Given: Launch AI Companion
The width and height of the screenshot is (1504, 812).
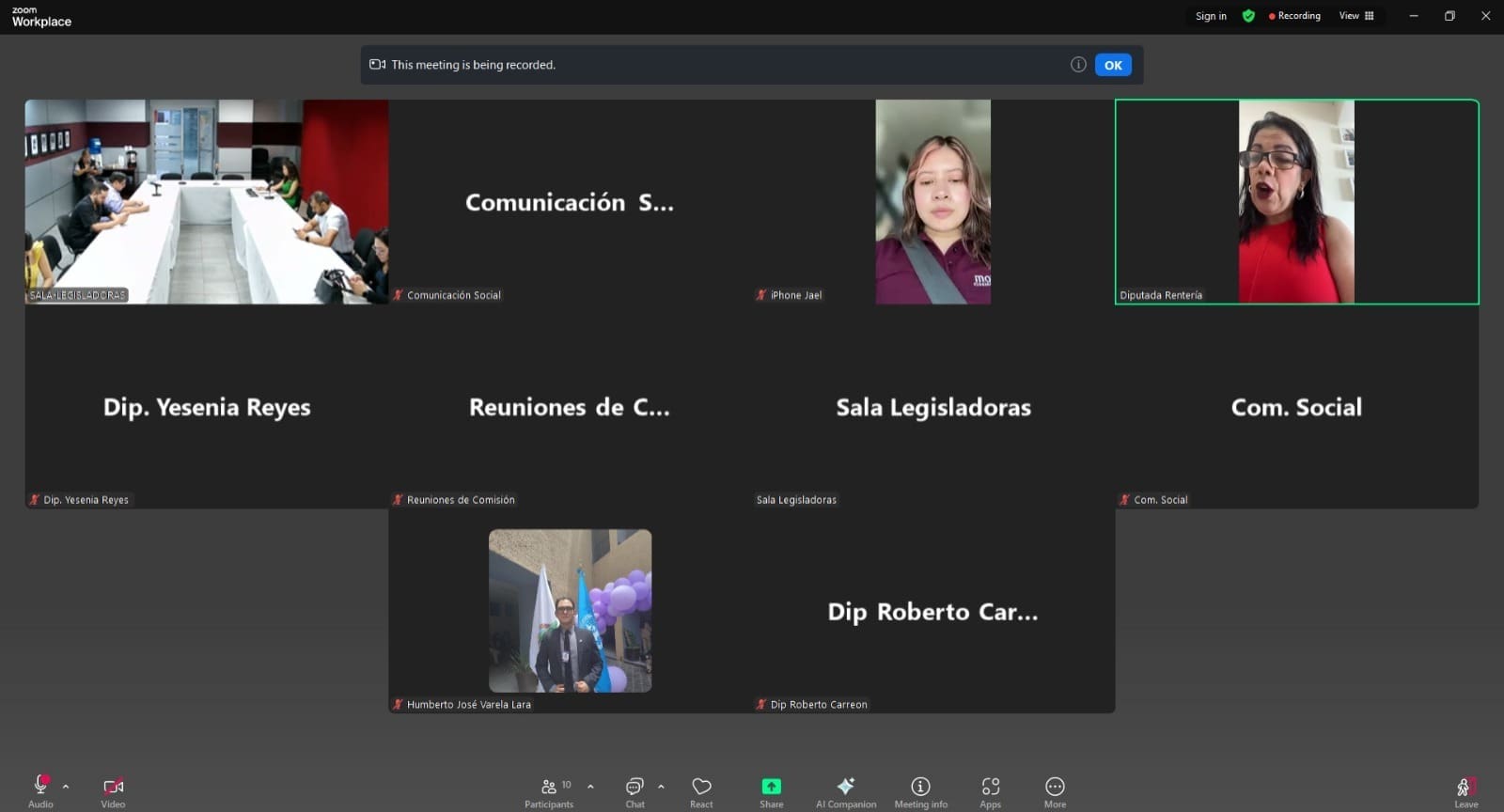Looking at the screenshot, I should pos(845,790).
